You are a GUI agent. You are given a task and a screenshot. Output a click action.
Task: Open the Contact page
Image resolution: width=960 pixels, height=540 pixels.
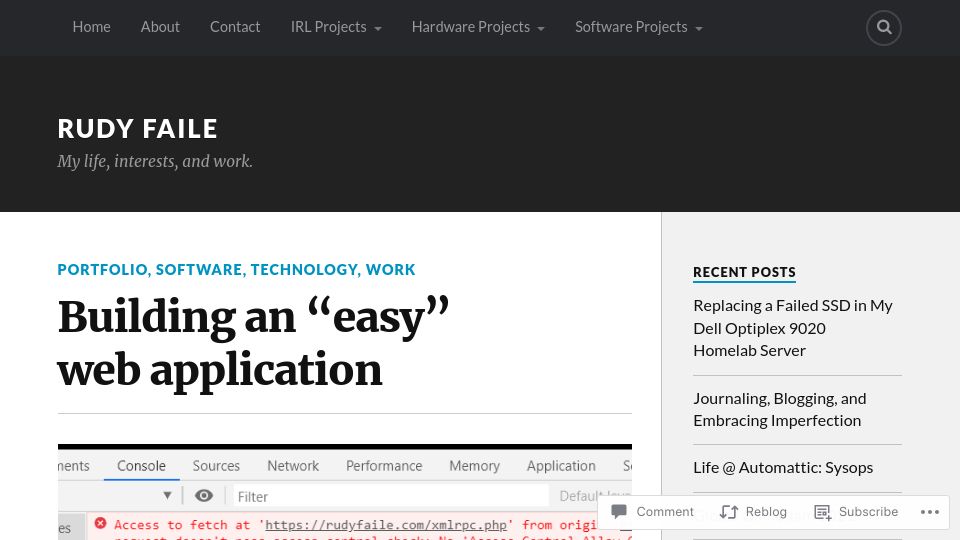coord(235,27)
